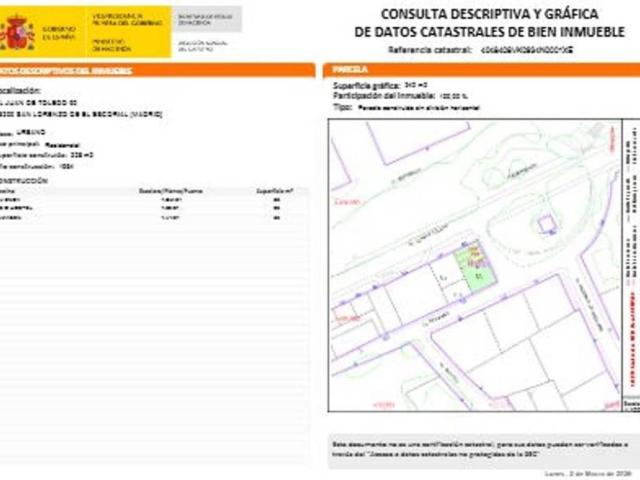Click the green highlighted parcel on the map
This screenshot has width=640, height=480.
(x=476, y=267)
